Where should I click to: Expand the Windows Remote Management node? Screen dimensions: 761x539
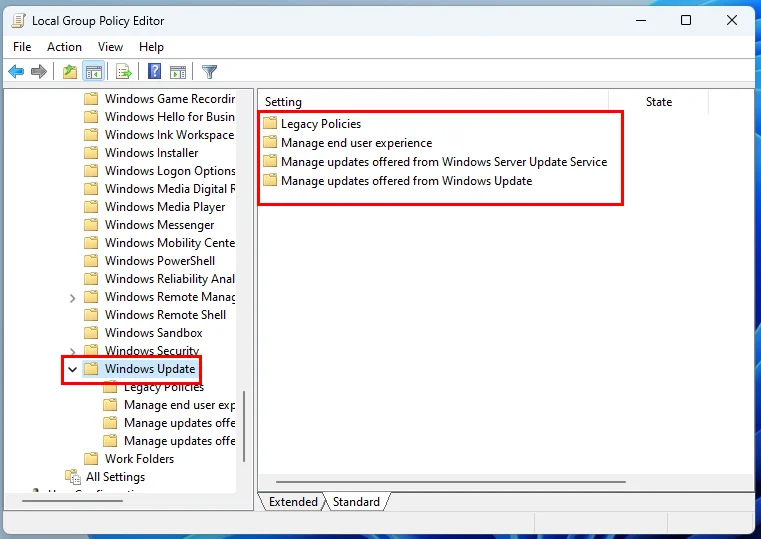pos(72,298)
